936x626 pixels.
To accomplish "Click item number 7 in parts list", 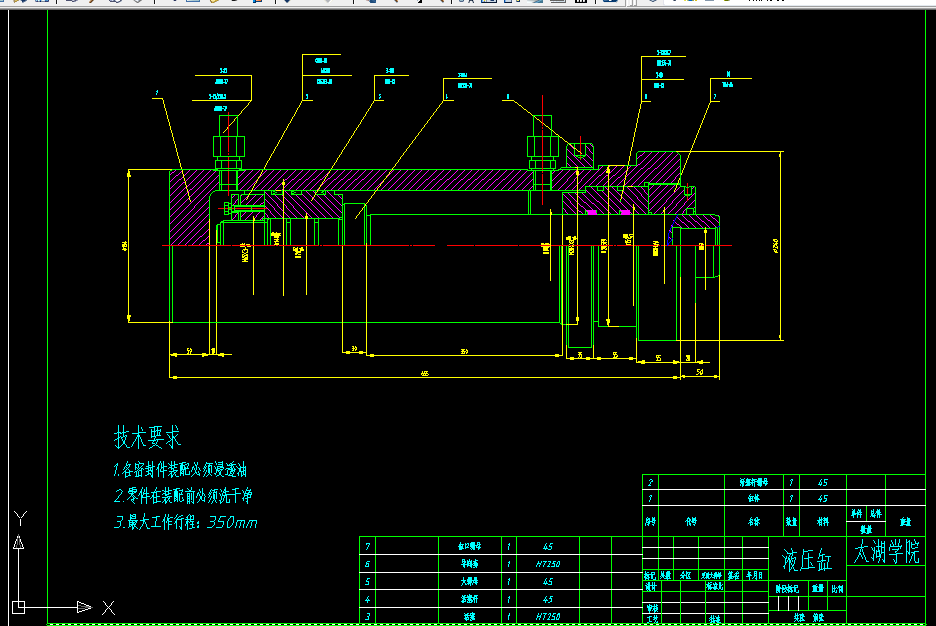I will click(x=368, y=546).
